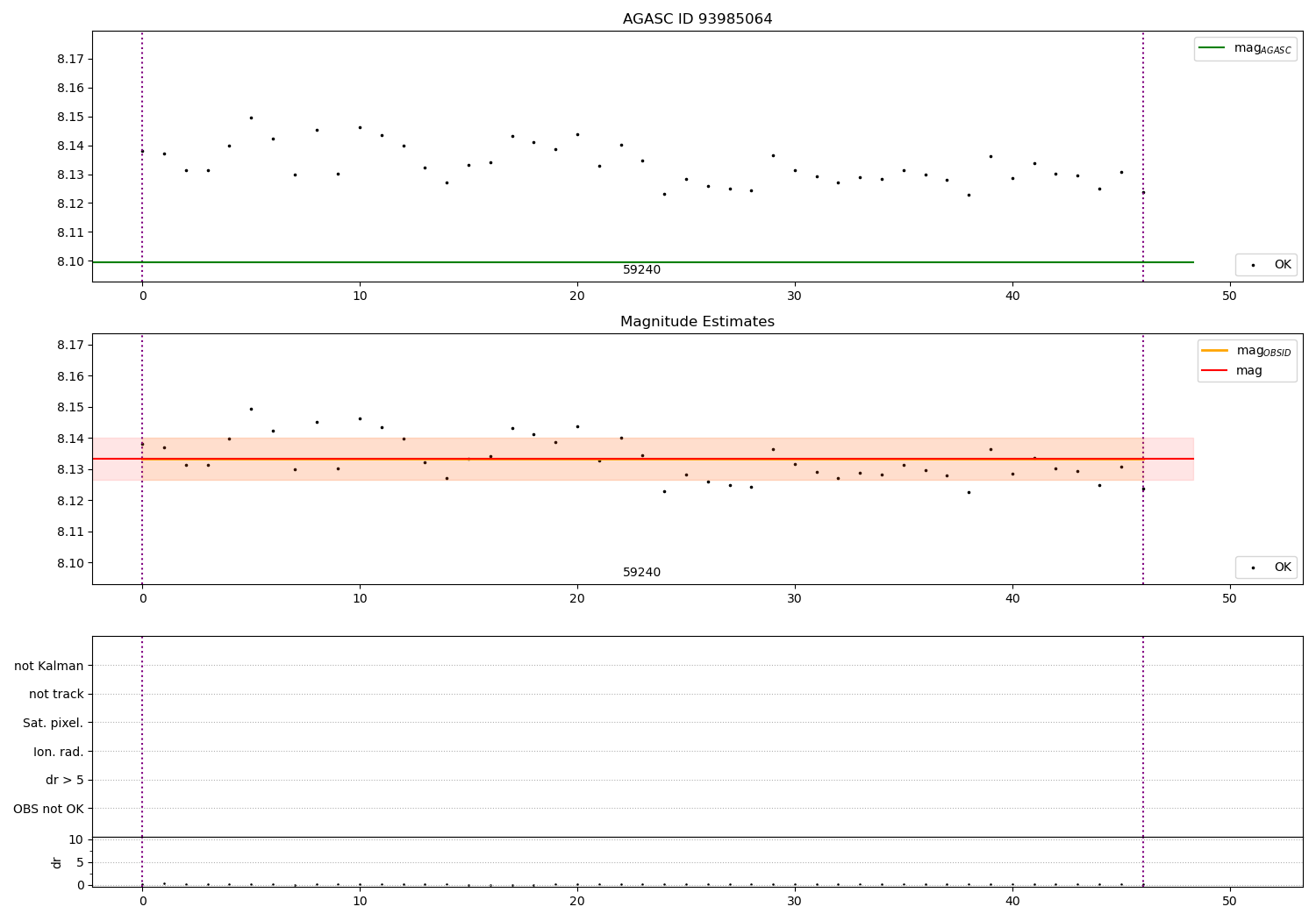Click the x-tick 10 under bottom plot
The width and height of the screenshot is (1316, 921).
pos(360,902)
